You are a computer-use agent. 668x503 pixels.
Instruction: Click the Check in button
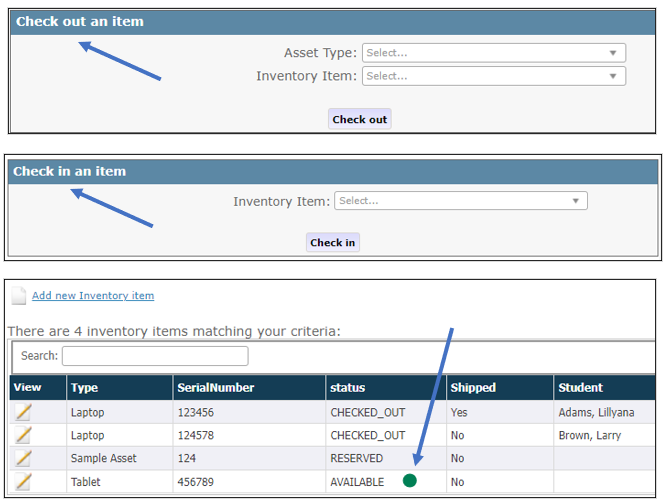click(332, 242)
